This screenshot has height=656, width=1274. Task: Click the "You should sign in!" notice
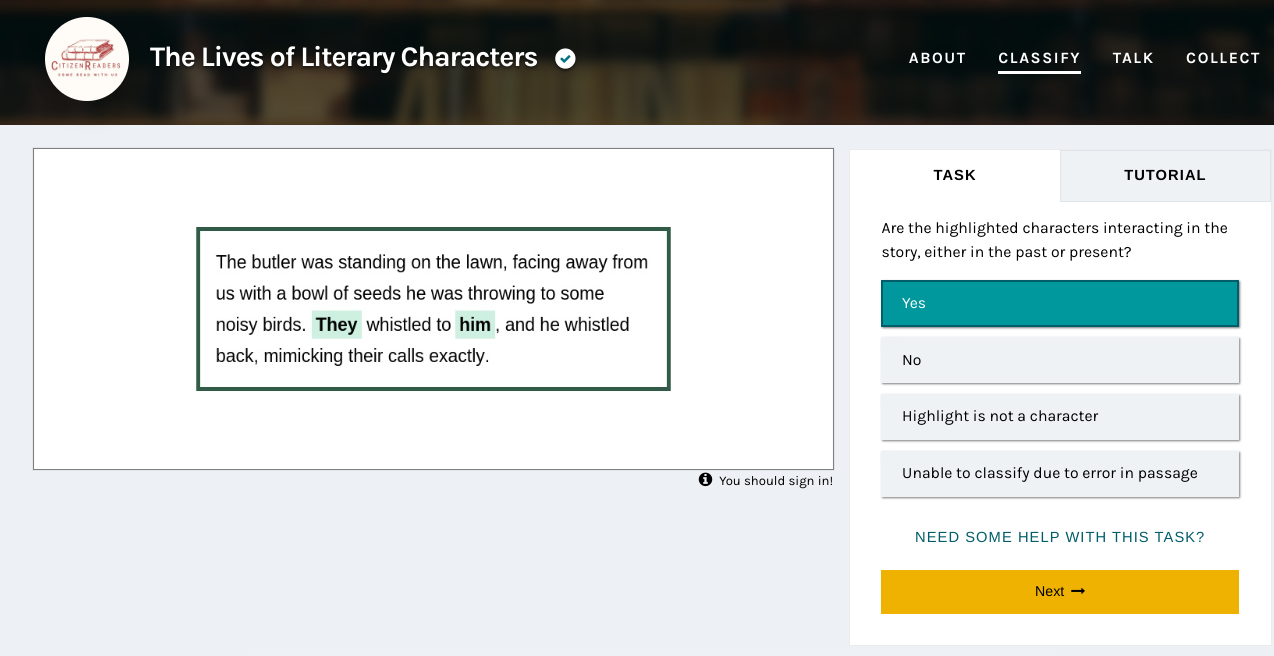pos(775,481)
